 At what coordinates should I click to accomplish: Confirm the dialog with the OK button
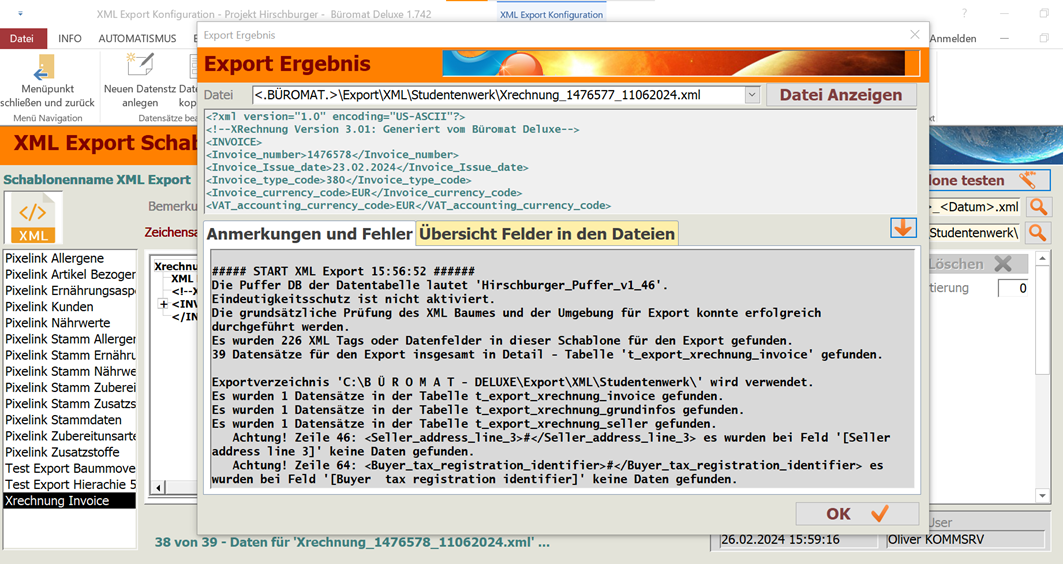pyautogui.click(x=856, y=514)
